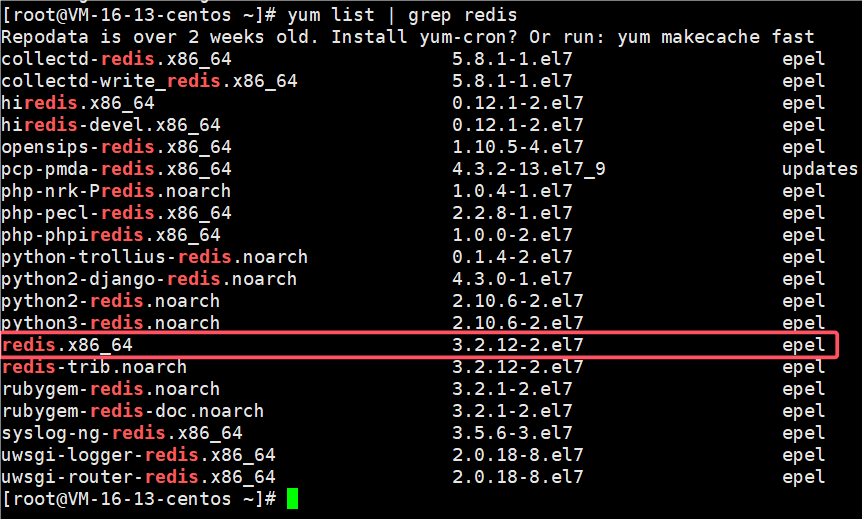Click version 3.5.6-3.el7 of syslog-ng-redis
This screenshot has height=520, width=863.
click(x=512, y=433)
